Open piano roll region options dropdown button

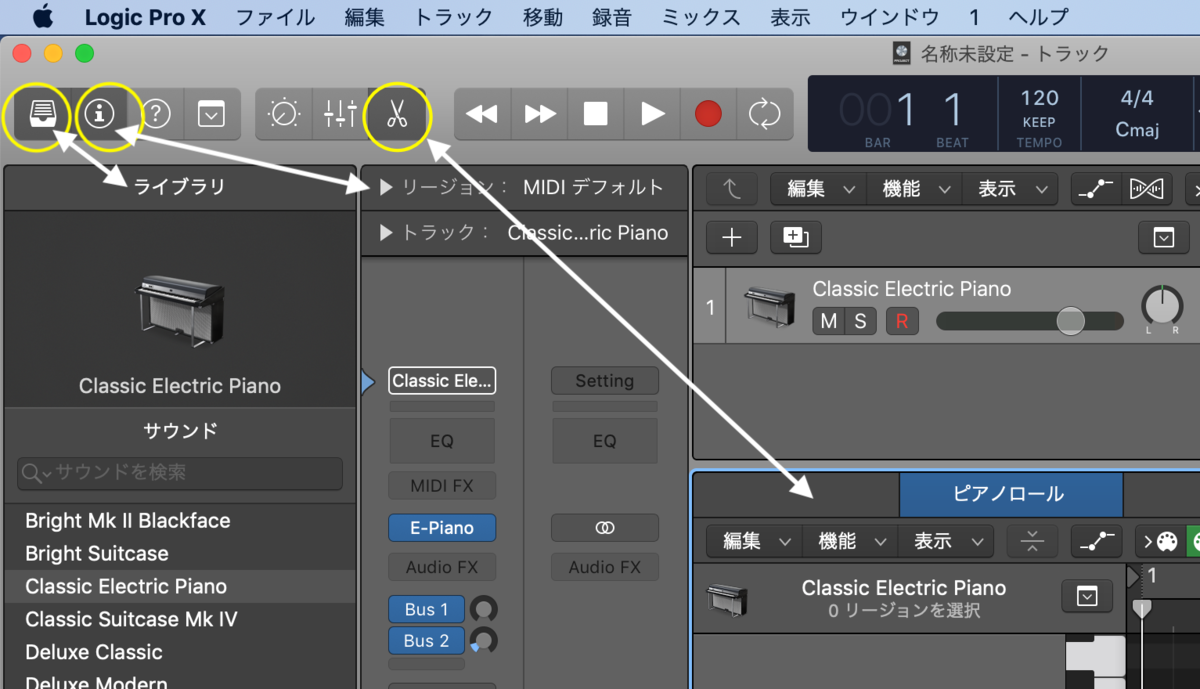(x=1087, y=597)
